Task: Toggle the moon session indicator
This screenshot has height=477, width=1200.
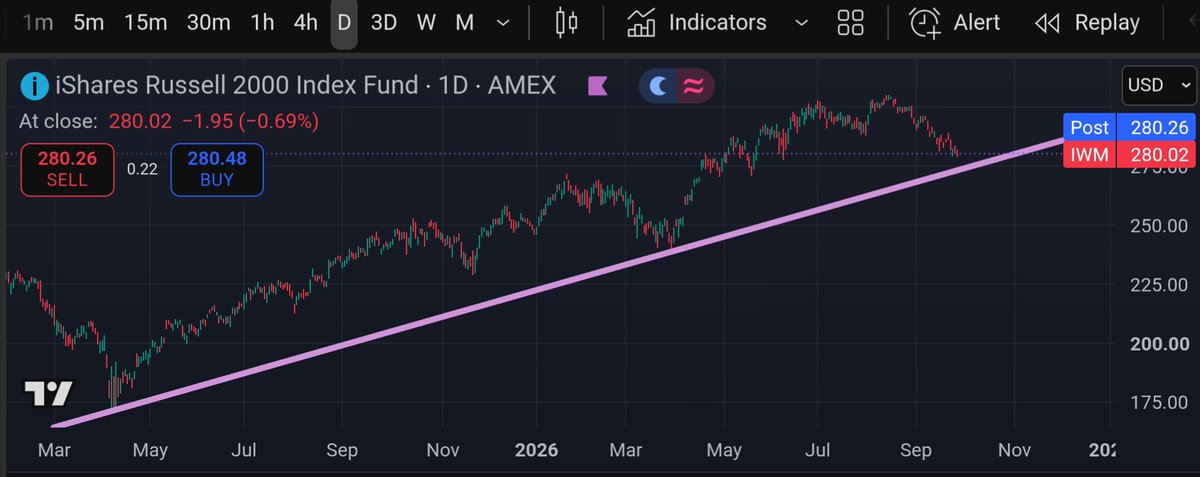Action: click(658, 86)
